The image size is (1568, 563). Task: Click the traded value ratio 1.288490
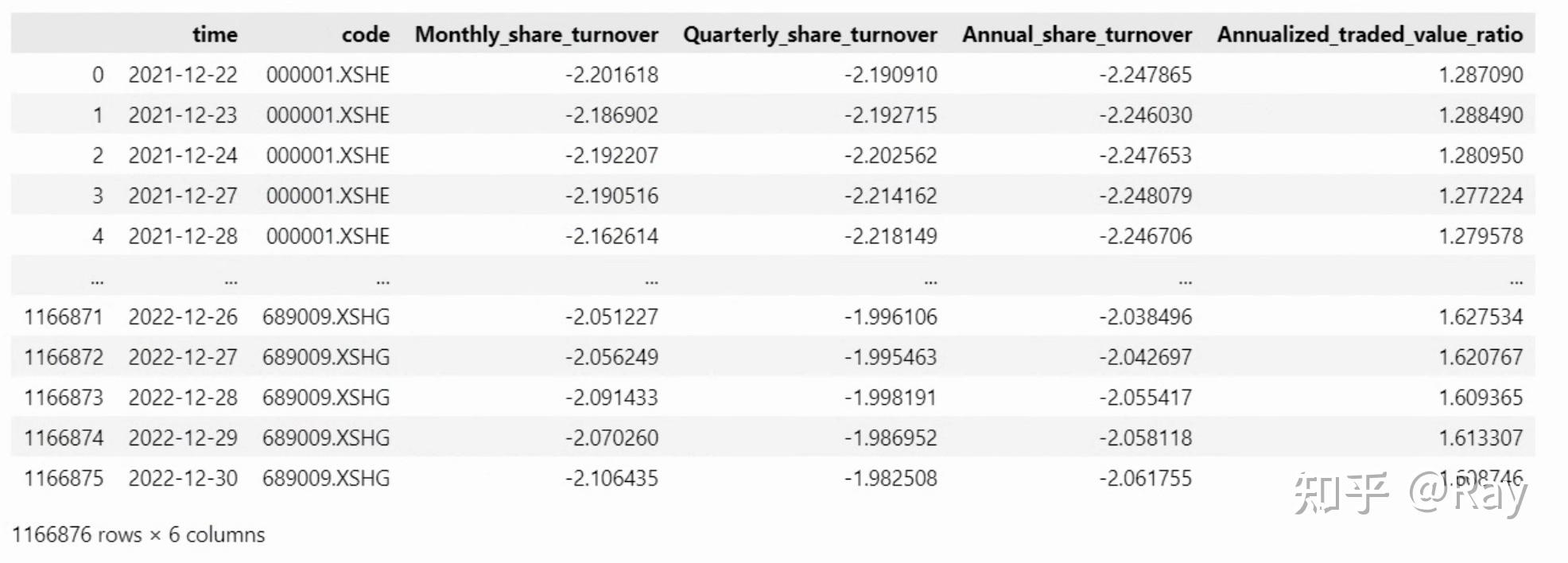click(1481, 115)
